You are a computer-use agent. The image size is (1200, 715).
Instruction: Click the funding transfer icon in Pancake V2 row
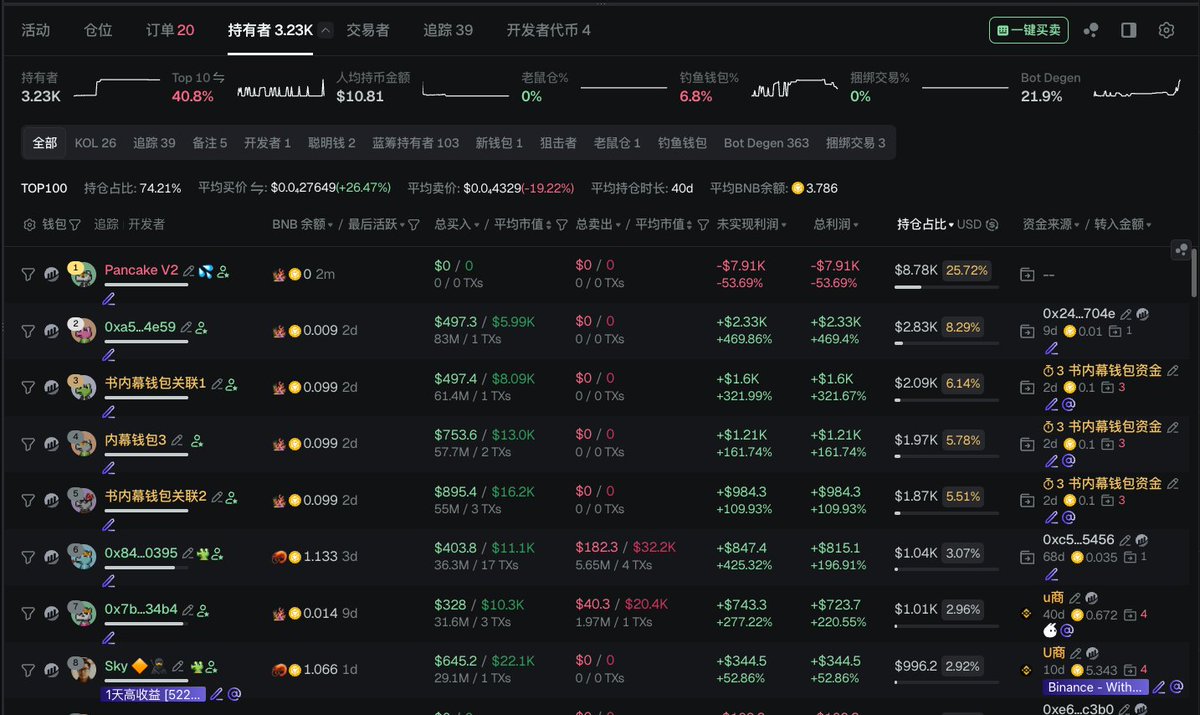click(1027, 274)
